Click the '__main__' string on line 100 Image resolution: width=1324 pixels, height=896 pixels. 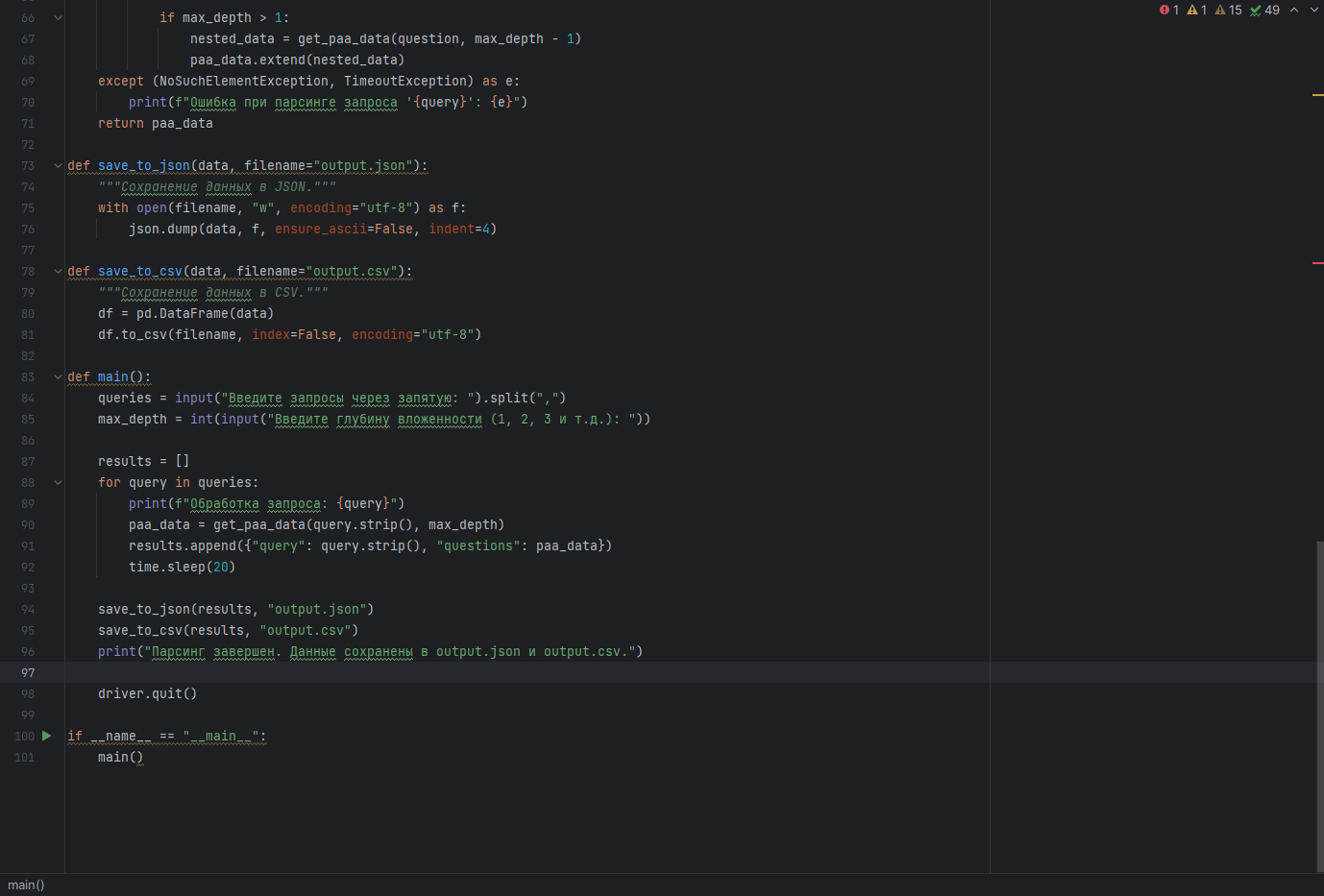pyautogui.click(x=221, y=736)
